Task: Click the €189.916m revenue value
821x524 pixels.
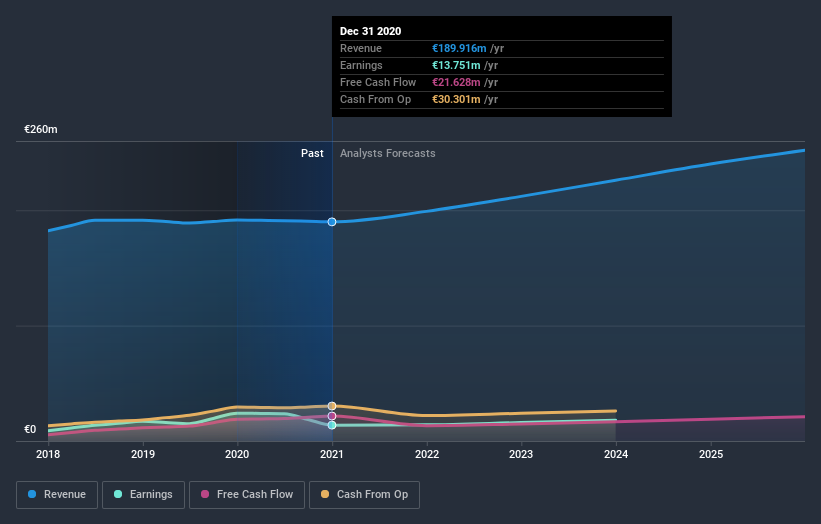Action: click(x=459, y=48)
